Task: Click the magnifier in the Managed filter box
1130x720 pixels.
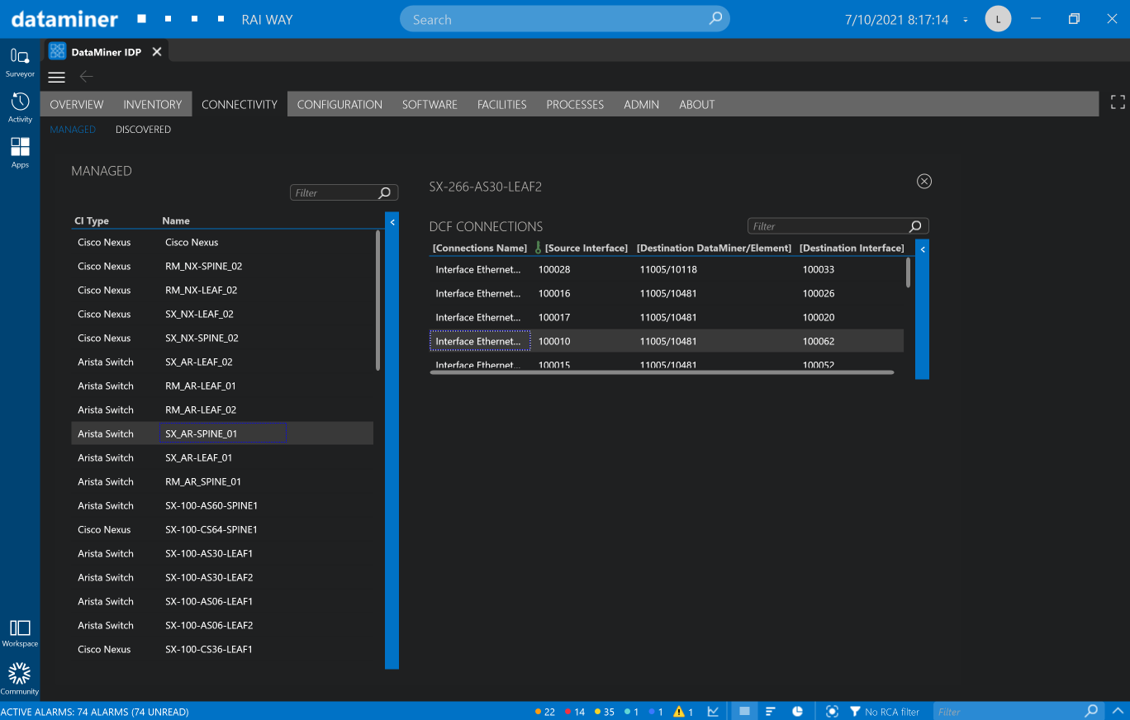Action: (385, 192)
